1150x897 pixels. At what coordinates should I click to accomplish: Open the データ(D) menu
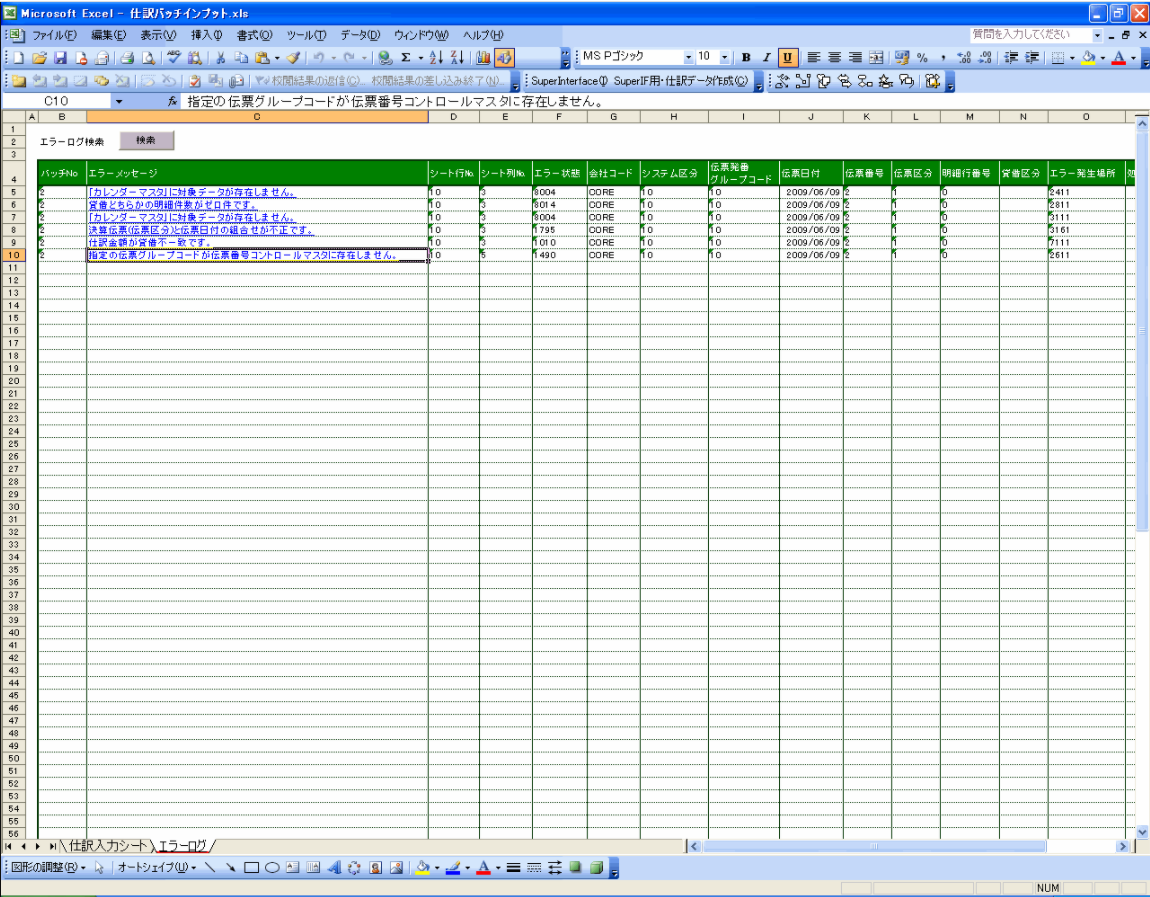coord(360,35)
